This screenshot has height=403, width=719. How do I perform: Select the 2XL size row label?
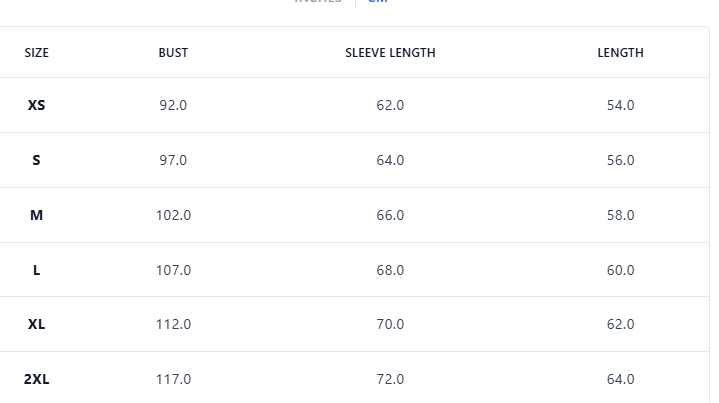pyautogui.click(x=37, y=379)
